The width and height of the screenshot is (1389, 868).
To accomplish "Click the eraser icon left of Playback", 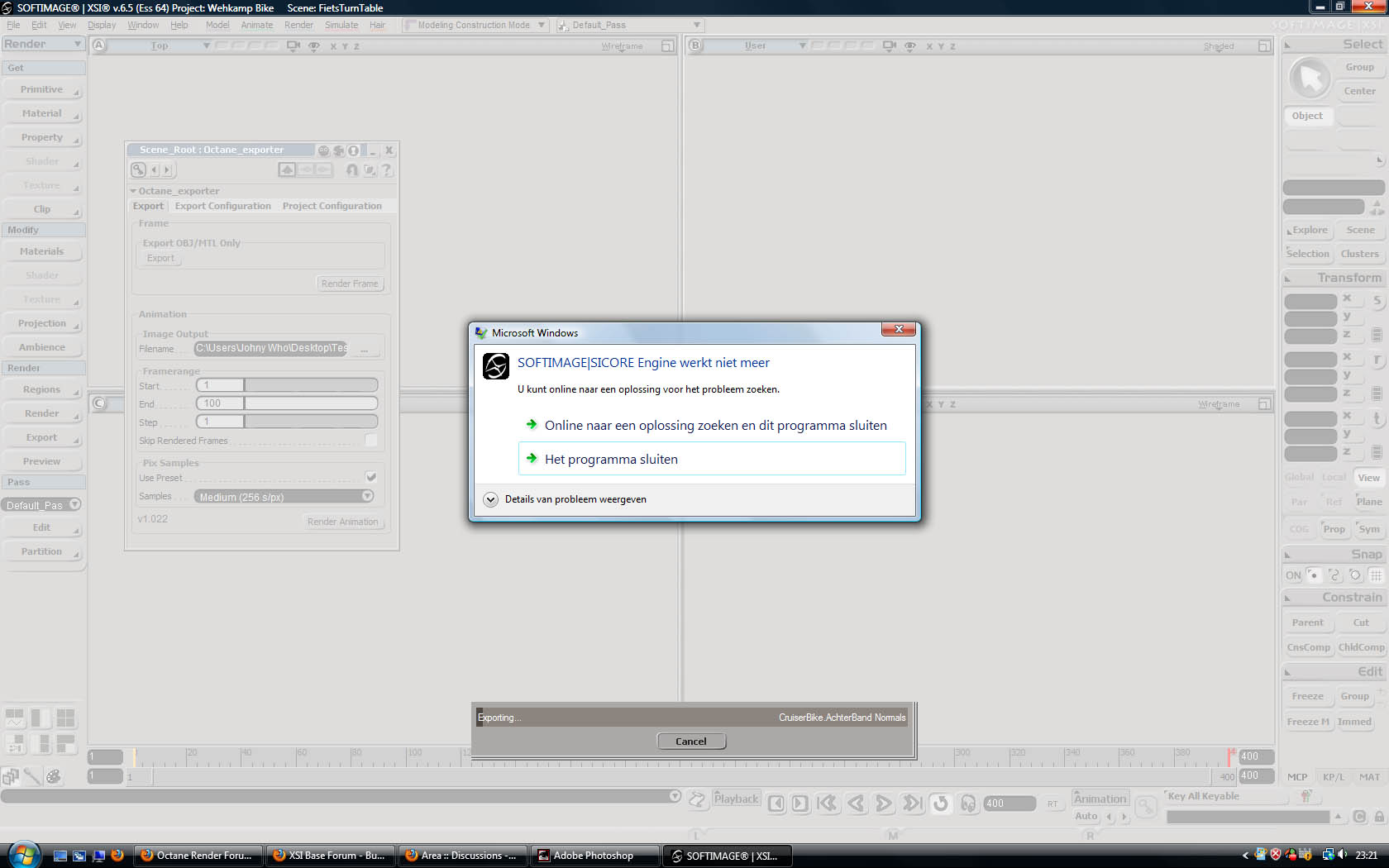I will tap(697, 799).
